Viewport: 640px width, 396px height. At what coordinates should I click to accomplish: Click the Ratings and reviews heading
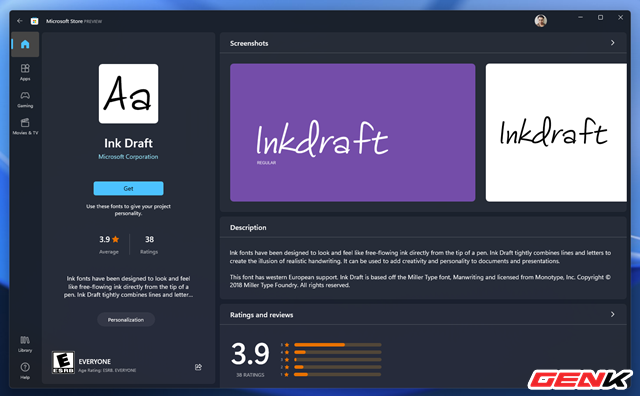[261, 315]
